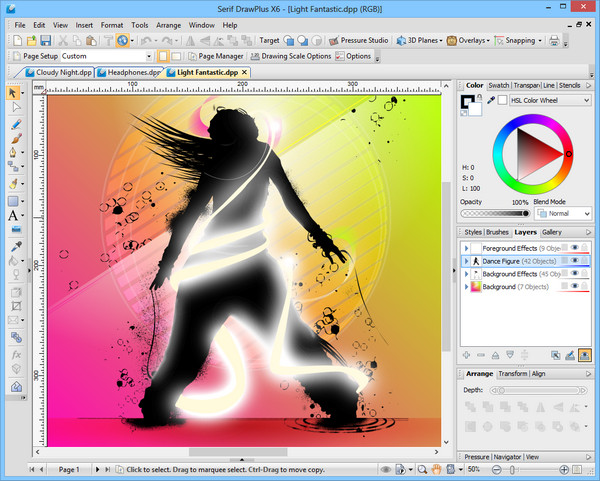Screen dimensions: 600x481
Task: Open HSL Color Wheel dropdown
Action: (552, 101)
